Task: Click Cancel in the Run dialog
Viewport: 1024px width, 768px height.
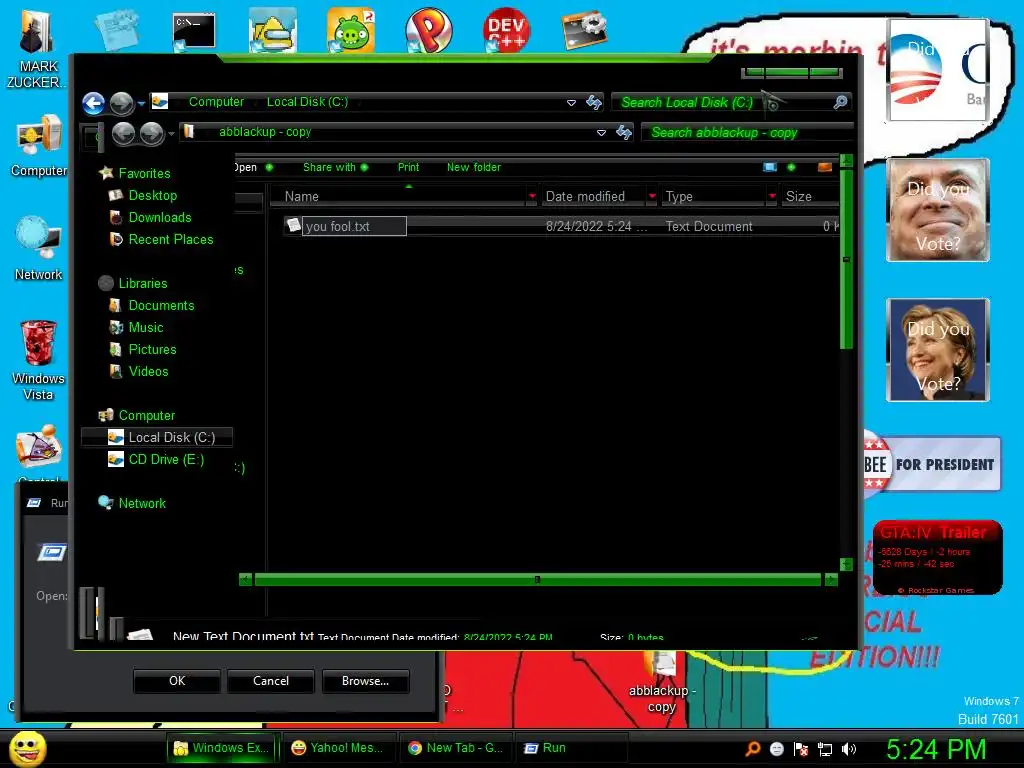Action: coord(271,681)
